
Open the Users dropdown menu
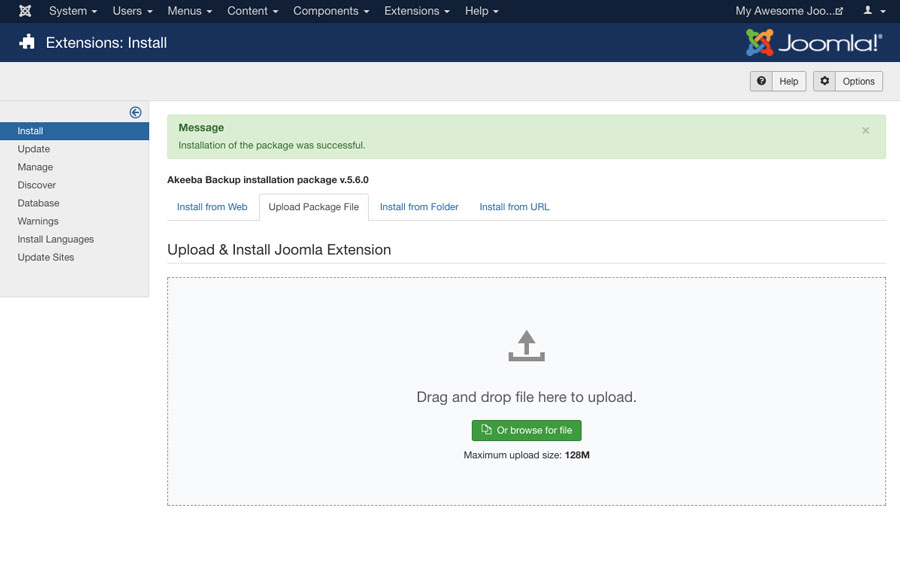click(132, 11)
